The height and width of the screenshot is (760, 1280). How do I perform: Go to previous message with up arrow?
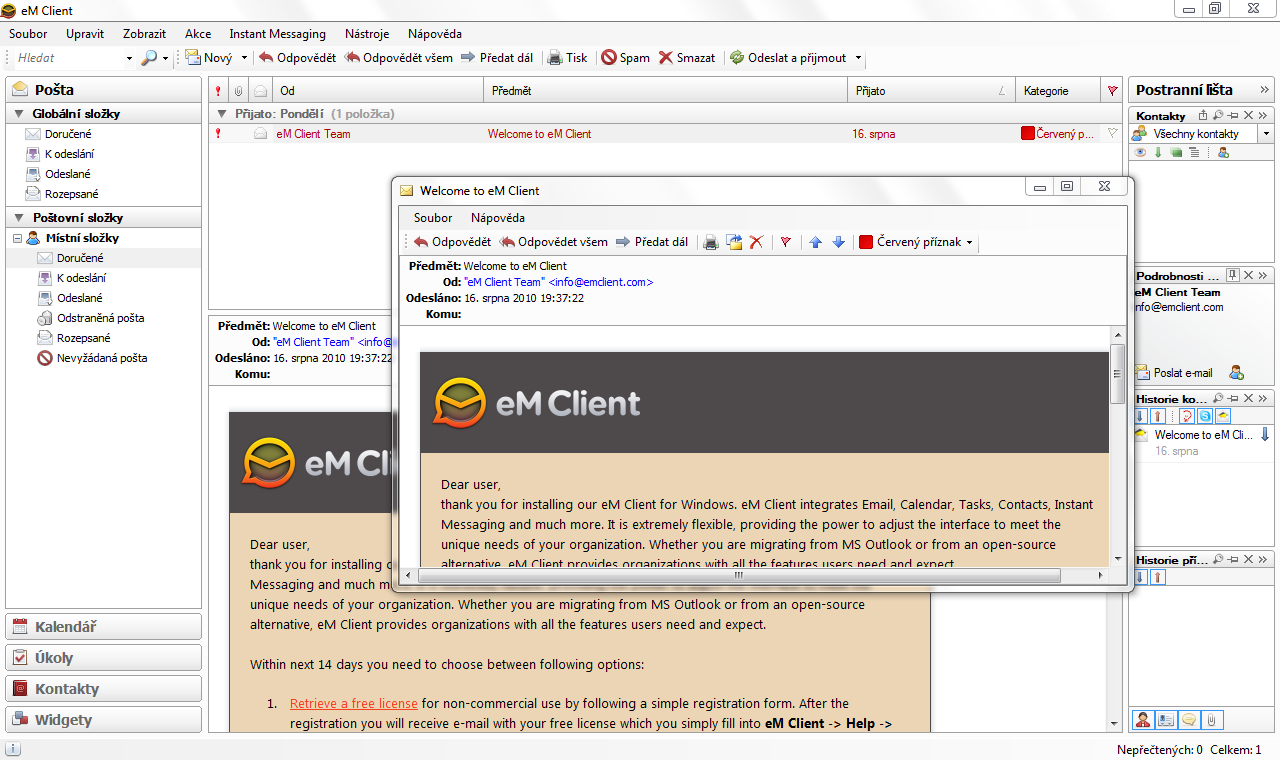[816, 242]
